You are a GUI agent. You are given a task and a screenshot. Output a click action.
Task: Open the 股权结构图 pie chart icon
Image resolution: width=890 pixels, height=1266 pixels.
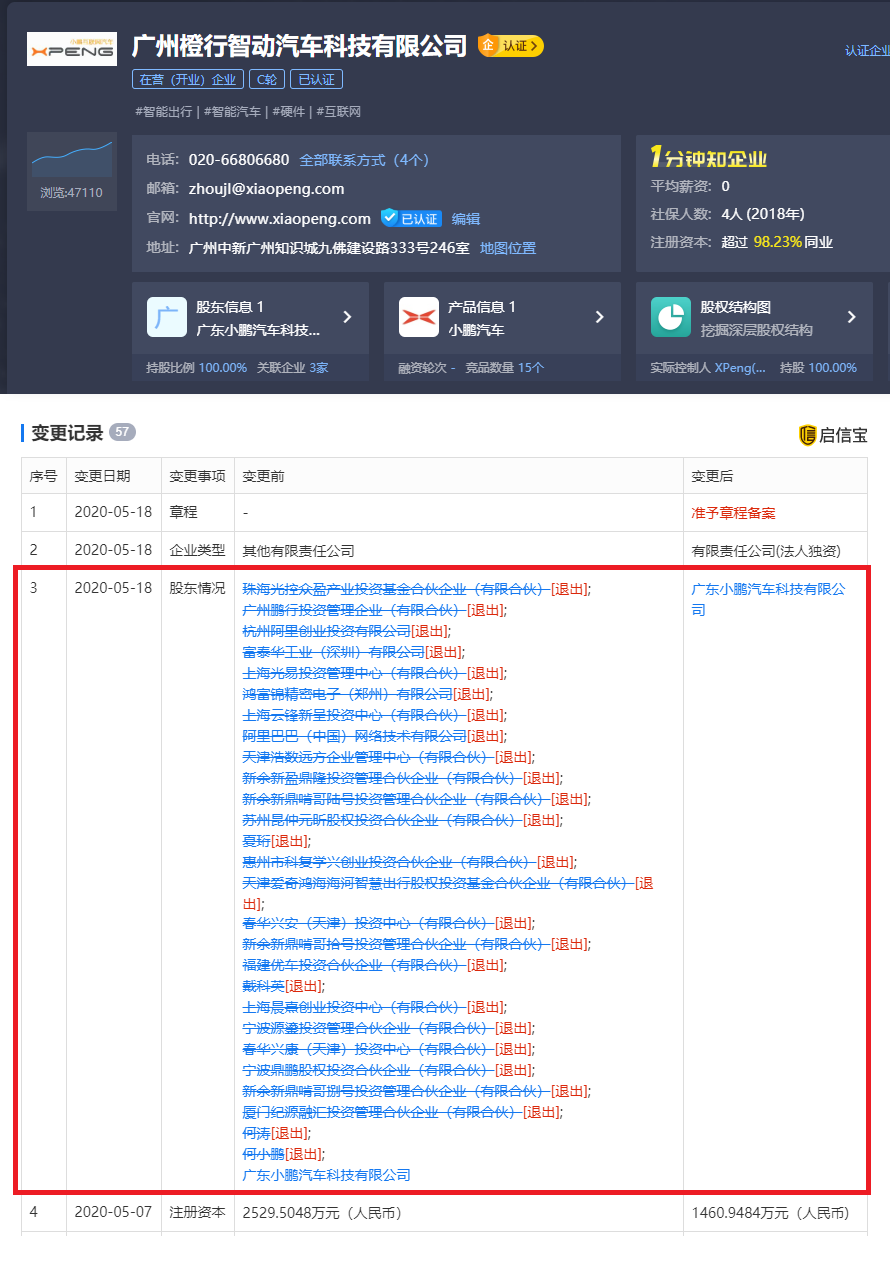(x=670, y=318)
